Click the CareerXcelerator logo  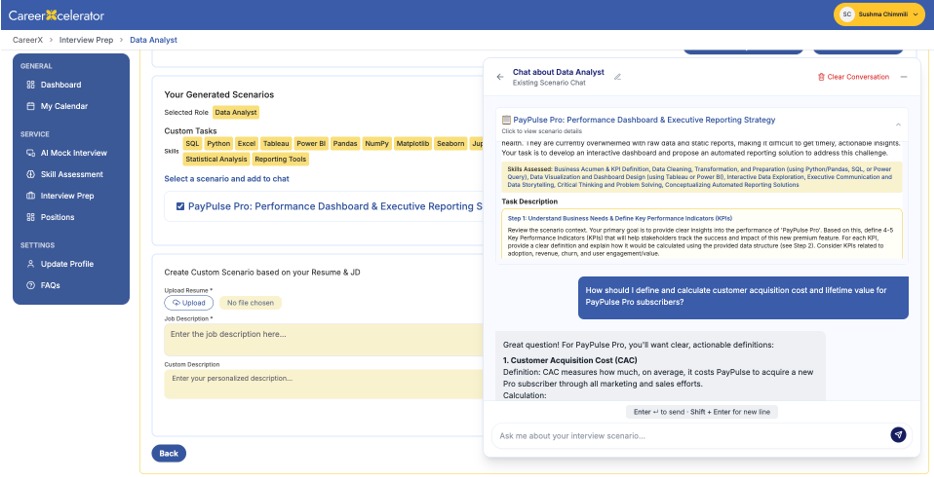[x=56, y=15]
